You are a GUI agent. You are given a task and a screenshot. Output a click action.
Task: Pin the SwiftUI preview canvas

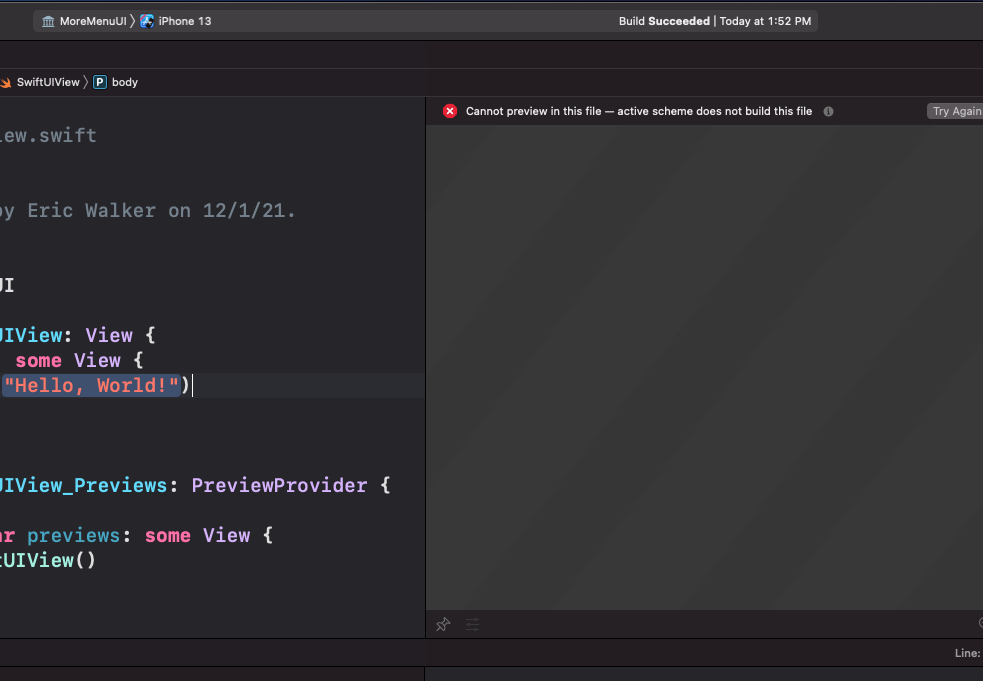pos(443,624)
